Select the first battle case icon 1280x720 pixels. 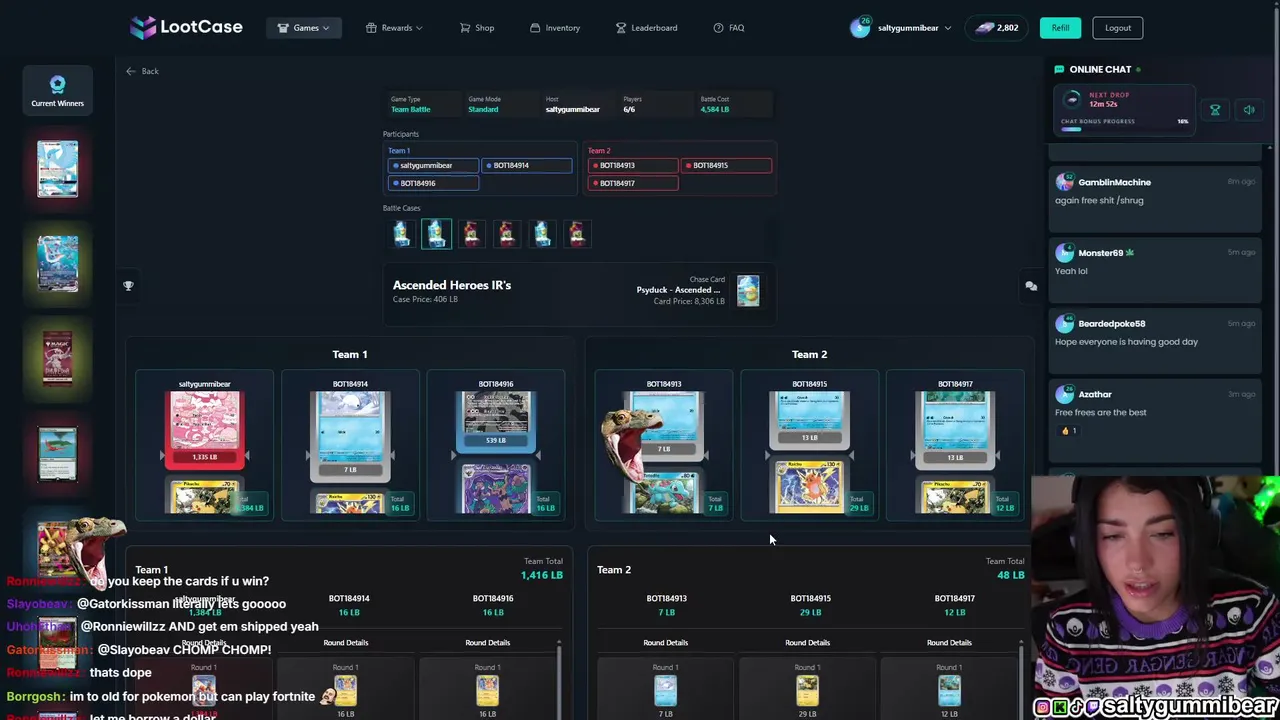402,234
